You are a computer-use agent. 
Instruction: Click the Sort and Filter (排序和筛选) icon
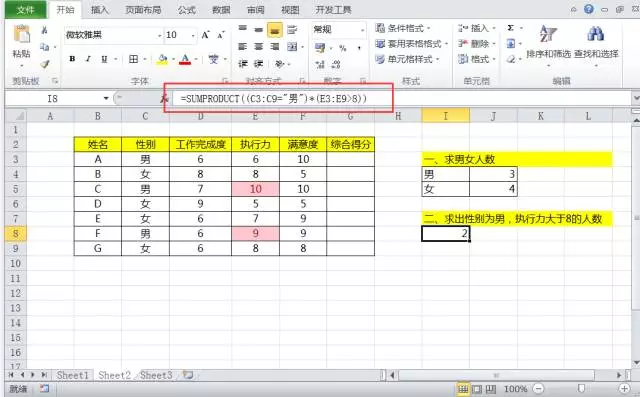point(548,33)
